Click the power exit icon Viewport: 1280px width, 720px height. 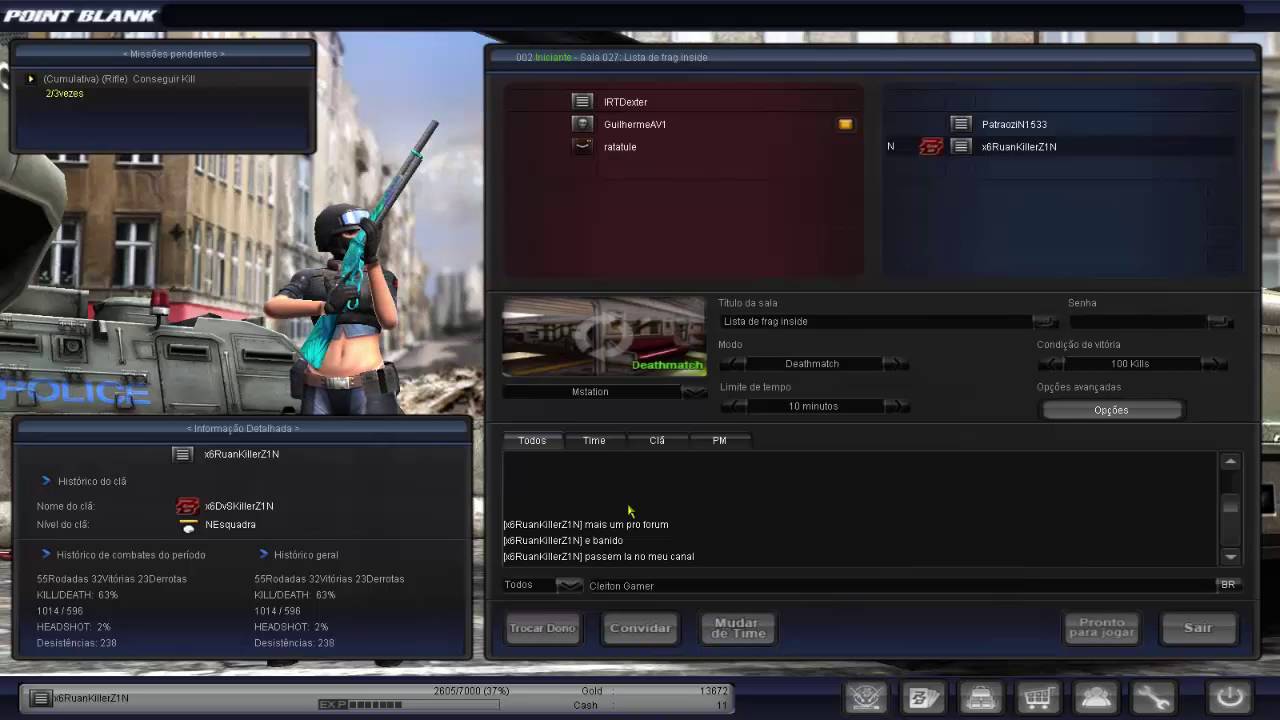pyautogui.click(x=1228, y=697)
